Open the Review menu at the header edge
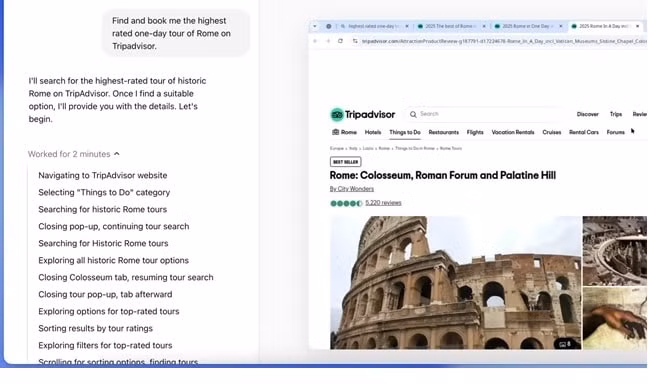The width and height of the screenshot is (648, 384). [x=640, y=114]
